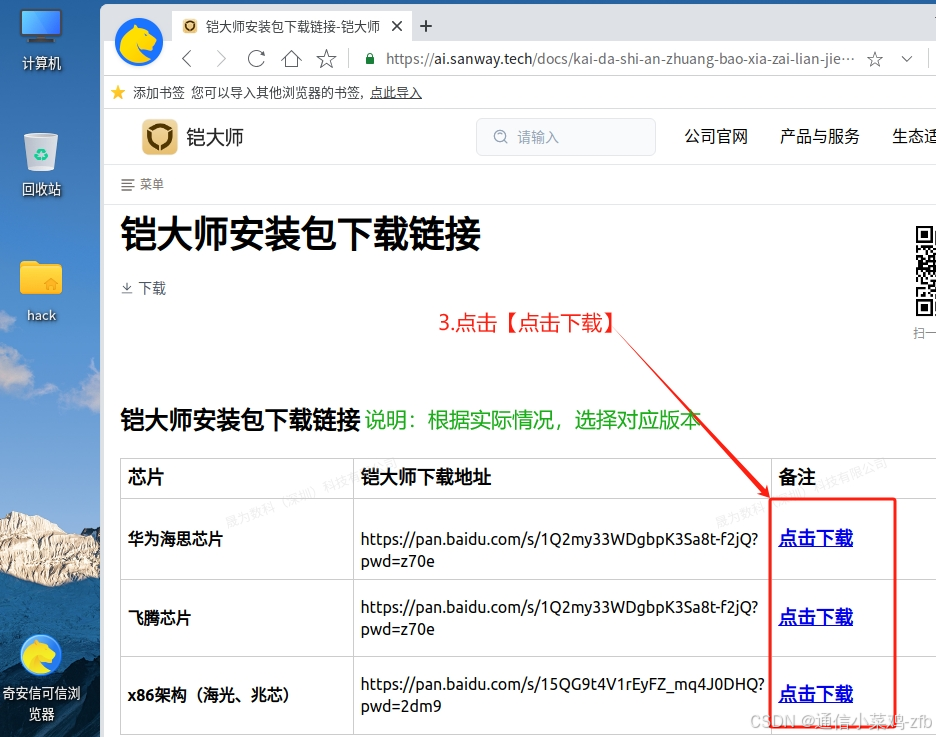
Task: Select the 铠大师安装包下载链接-铠大师 tab
Action: [x=292, y=26]
